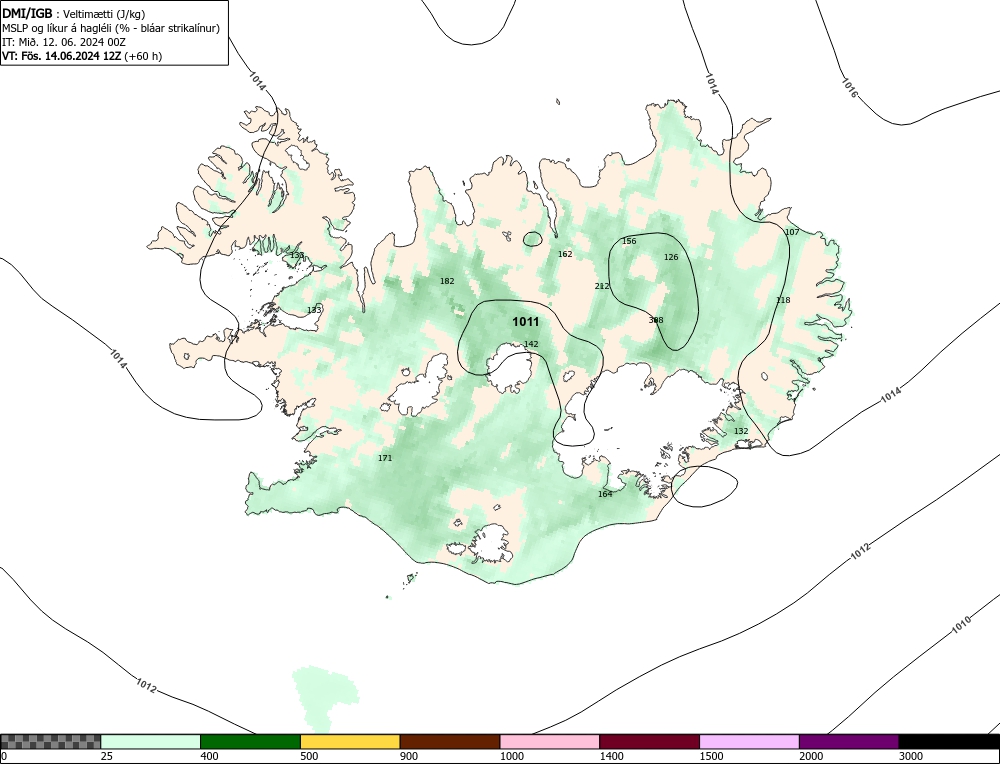Select the CAPE value 126 on the map
This screenshot has height=764, width=1000.
[671, 258]
